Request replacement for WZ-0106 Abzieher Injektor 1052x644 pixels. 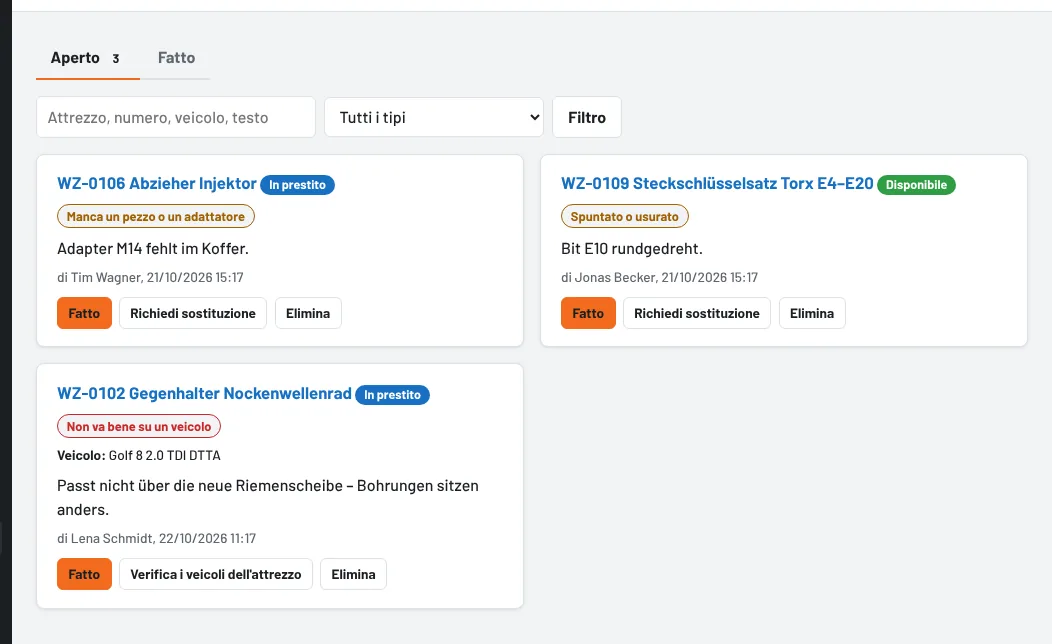click(193, 313)
